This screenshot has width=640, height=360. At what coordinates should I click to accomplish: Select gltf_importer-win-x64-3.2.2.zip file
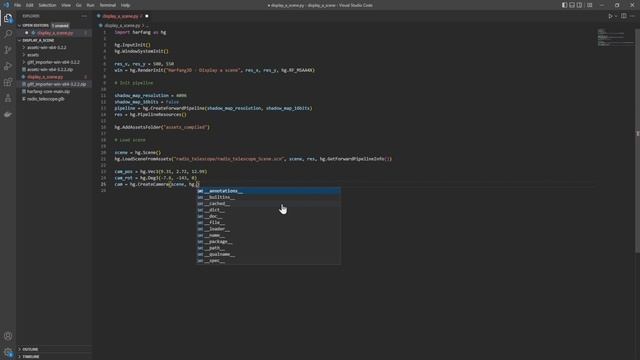(x=56, y=84)
